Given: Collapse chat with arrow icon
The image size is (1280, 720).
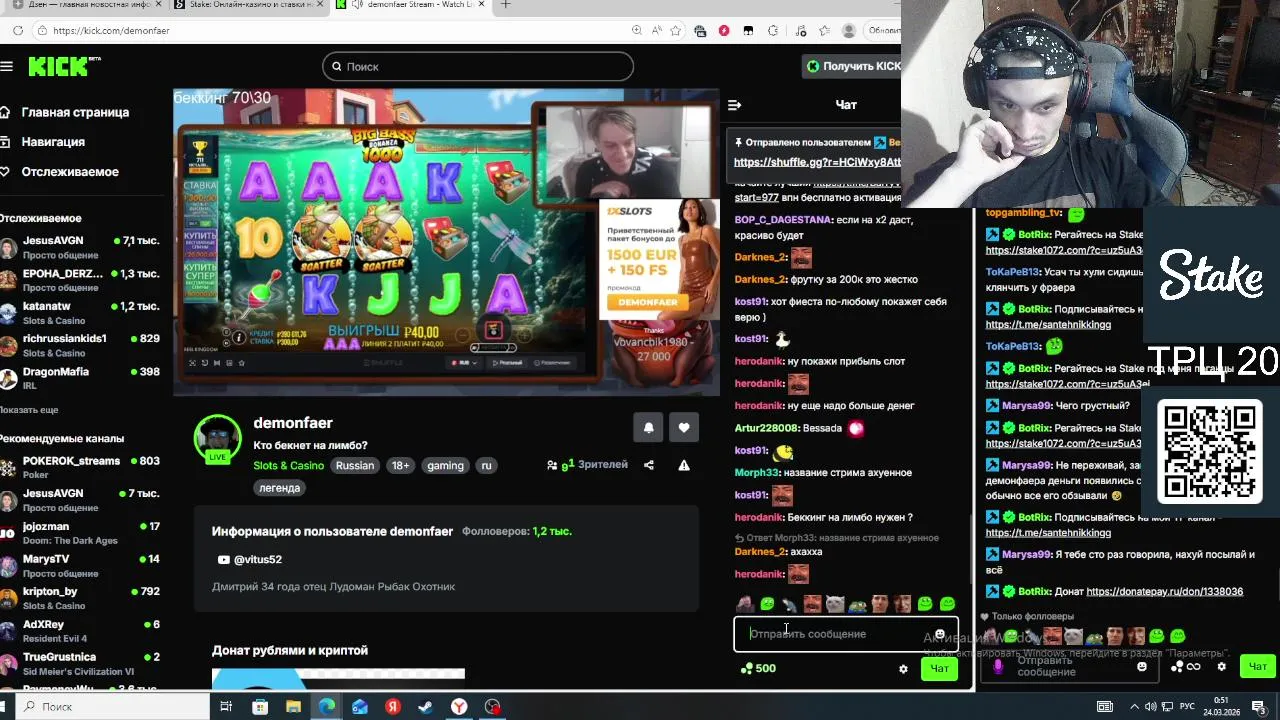Looking at the screenshot, I should click(x=735, y=105).
